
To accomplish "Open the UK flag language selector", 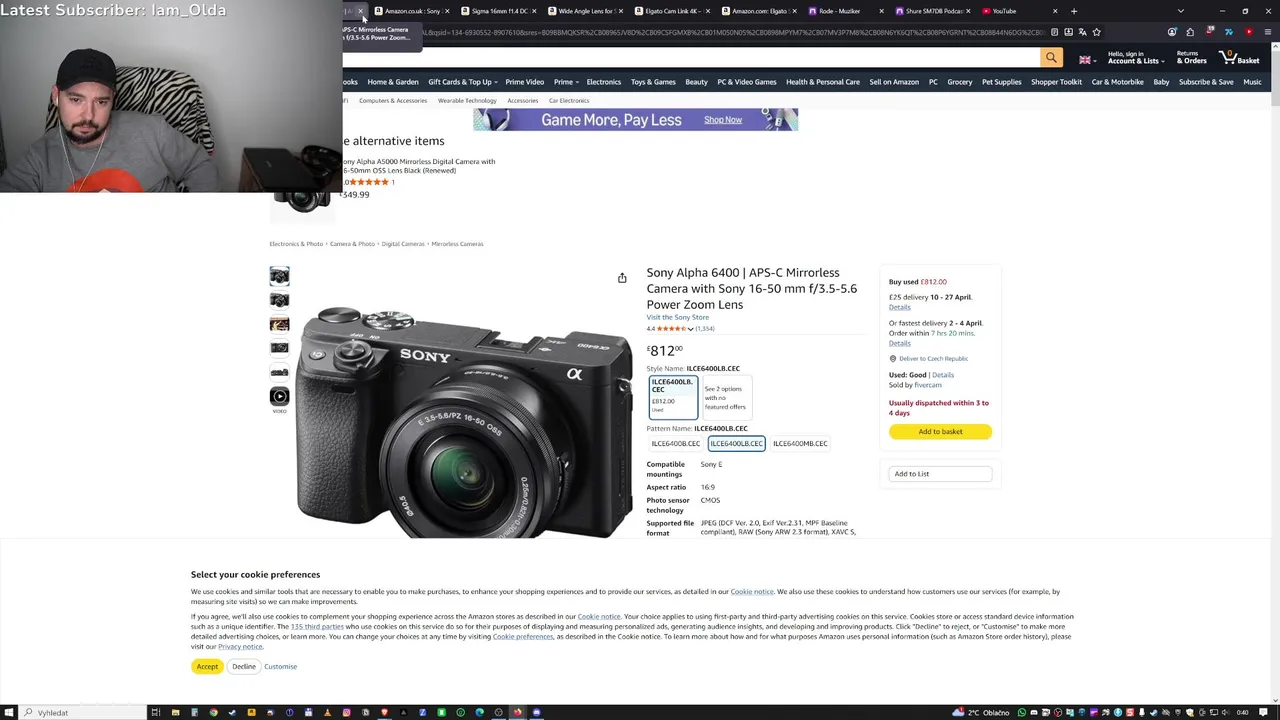I will (x=1086, y=59).
